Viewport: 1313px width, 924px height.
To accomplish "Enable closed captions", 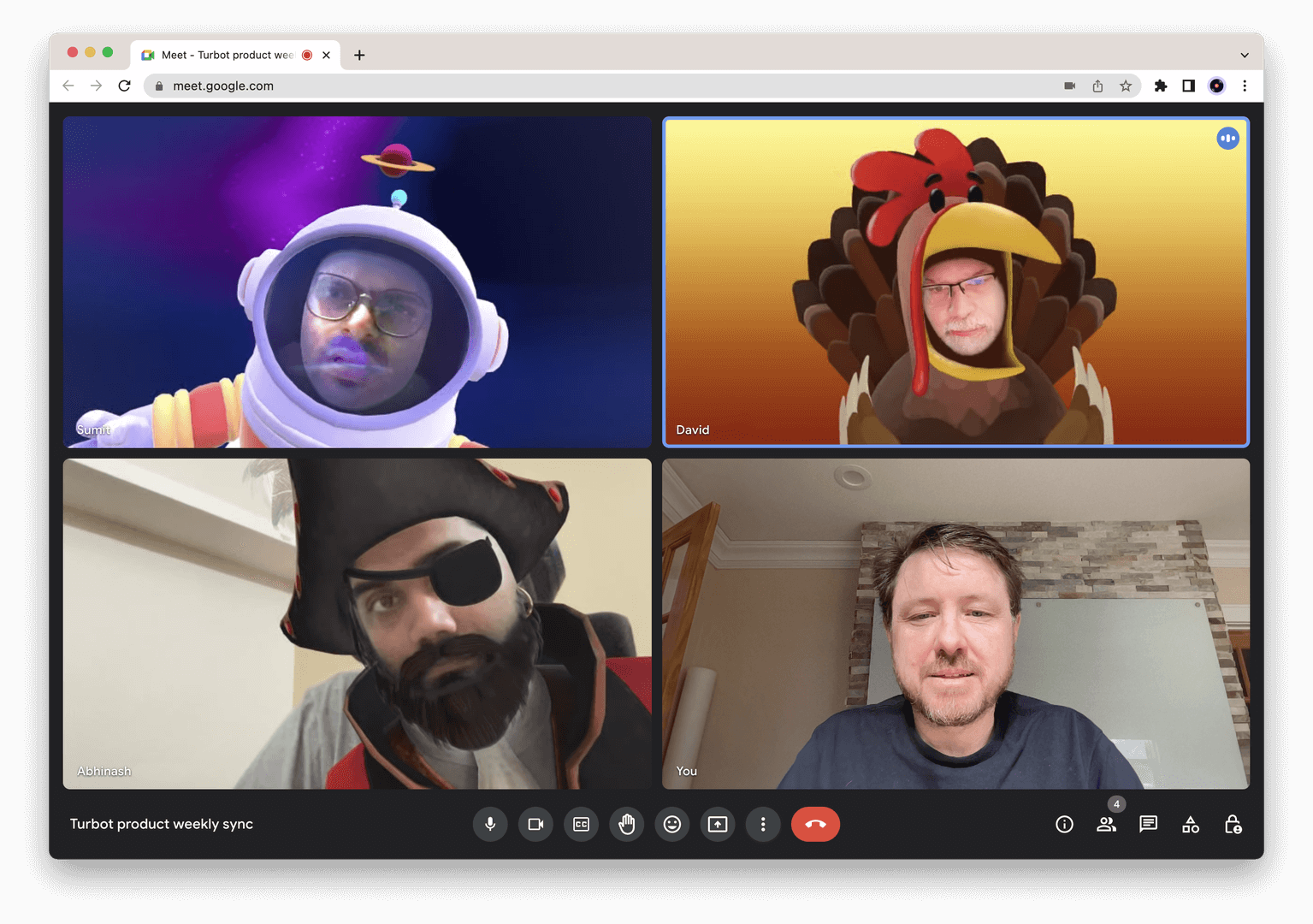I will click(581, 824).
